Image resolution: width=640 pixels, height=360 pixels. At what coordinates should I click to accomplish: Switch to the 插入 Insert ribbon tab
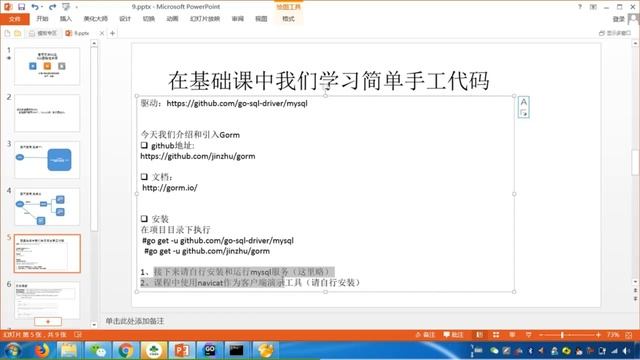(x=65, y=19)
